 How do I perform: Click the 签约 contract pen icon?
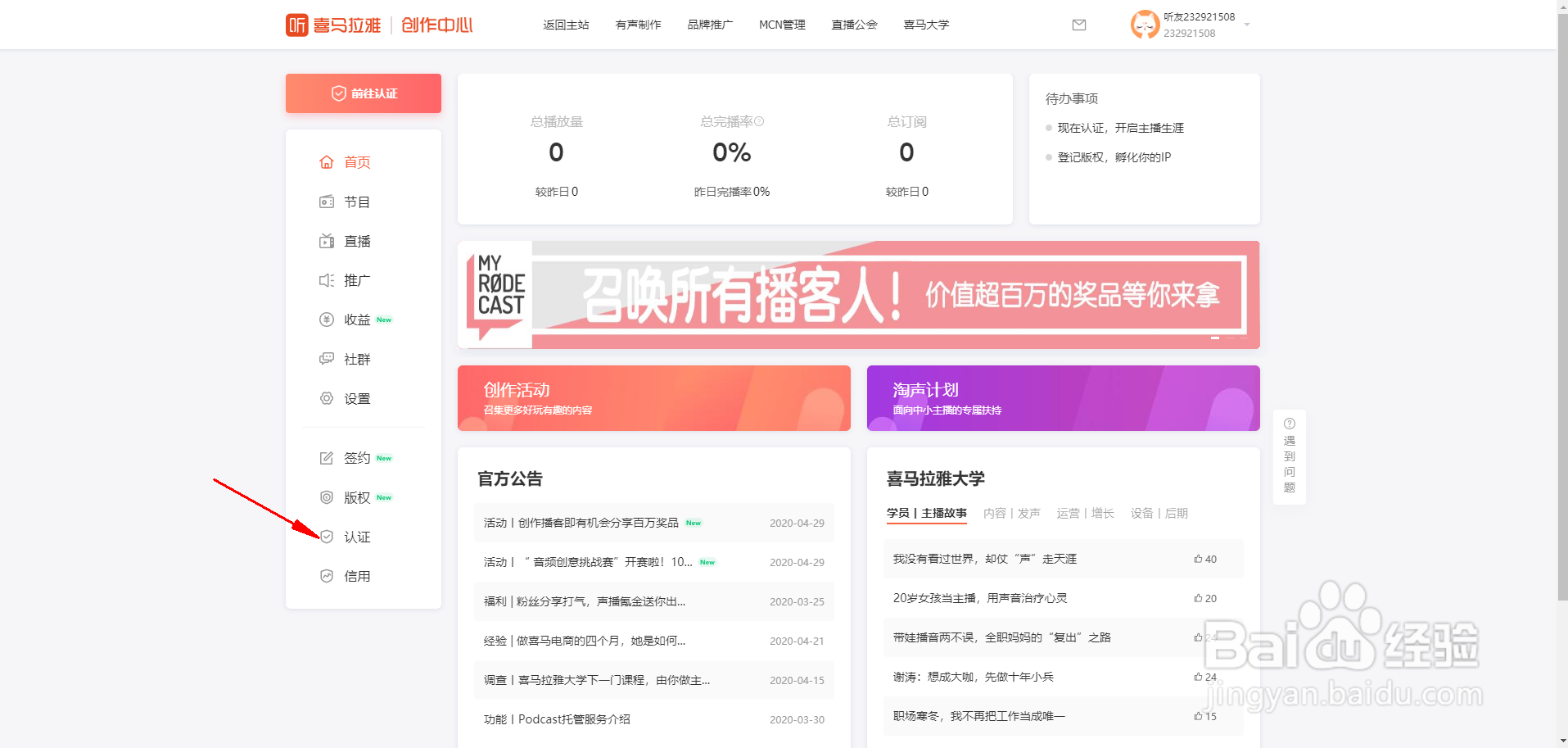(327, 458)
